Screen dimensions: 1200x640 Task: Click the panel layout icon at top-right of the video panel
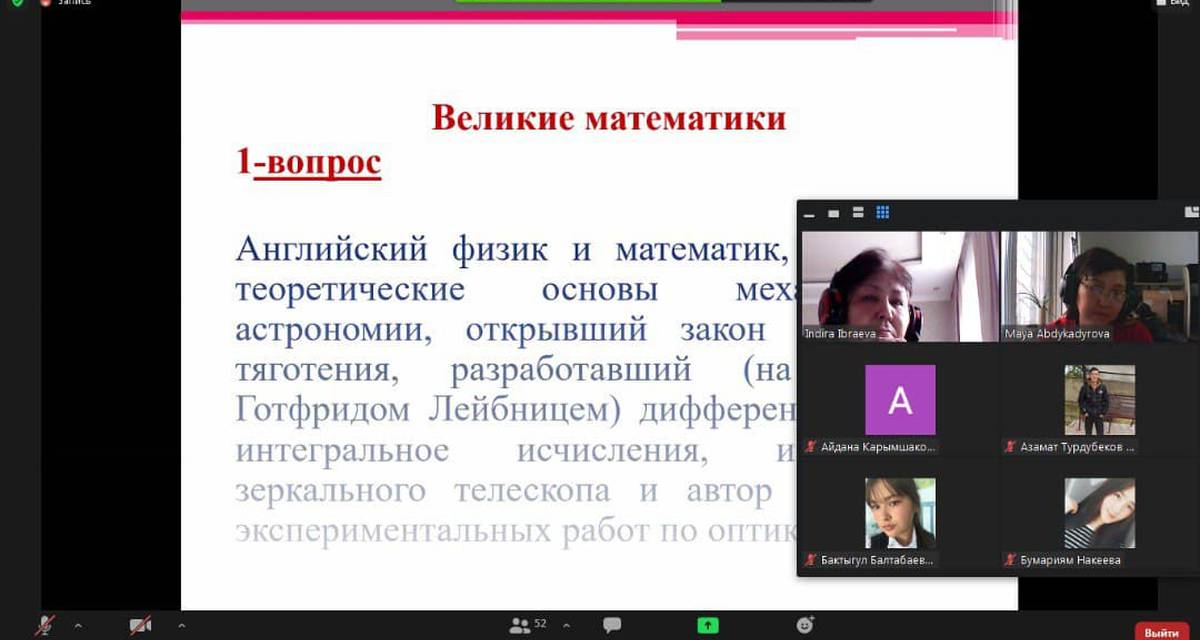coord(1190,212)
